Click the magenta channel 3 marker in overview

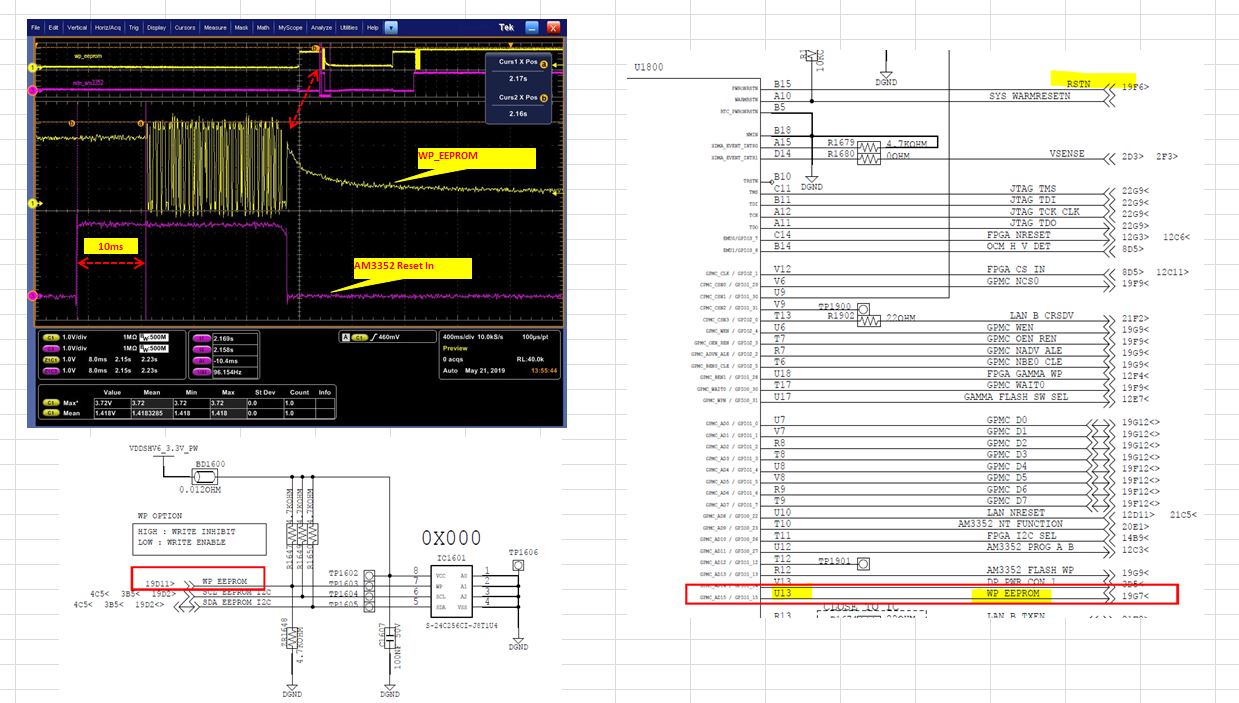coord(33,89)
